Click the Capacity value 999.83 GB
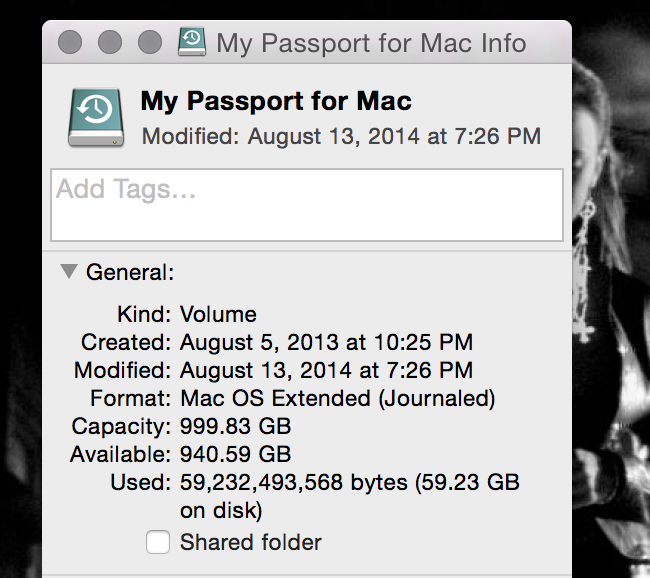The height and width of the screenshot is (578, 650). coord(235,426)
